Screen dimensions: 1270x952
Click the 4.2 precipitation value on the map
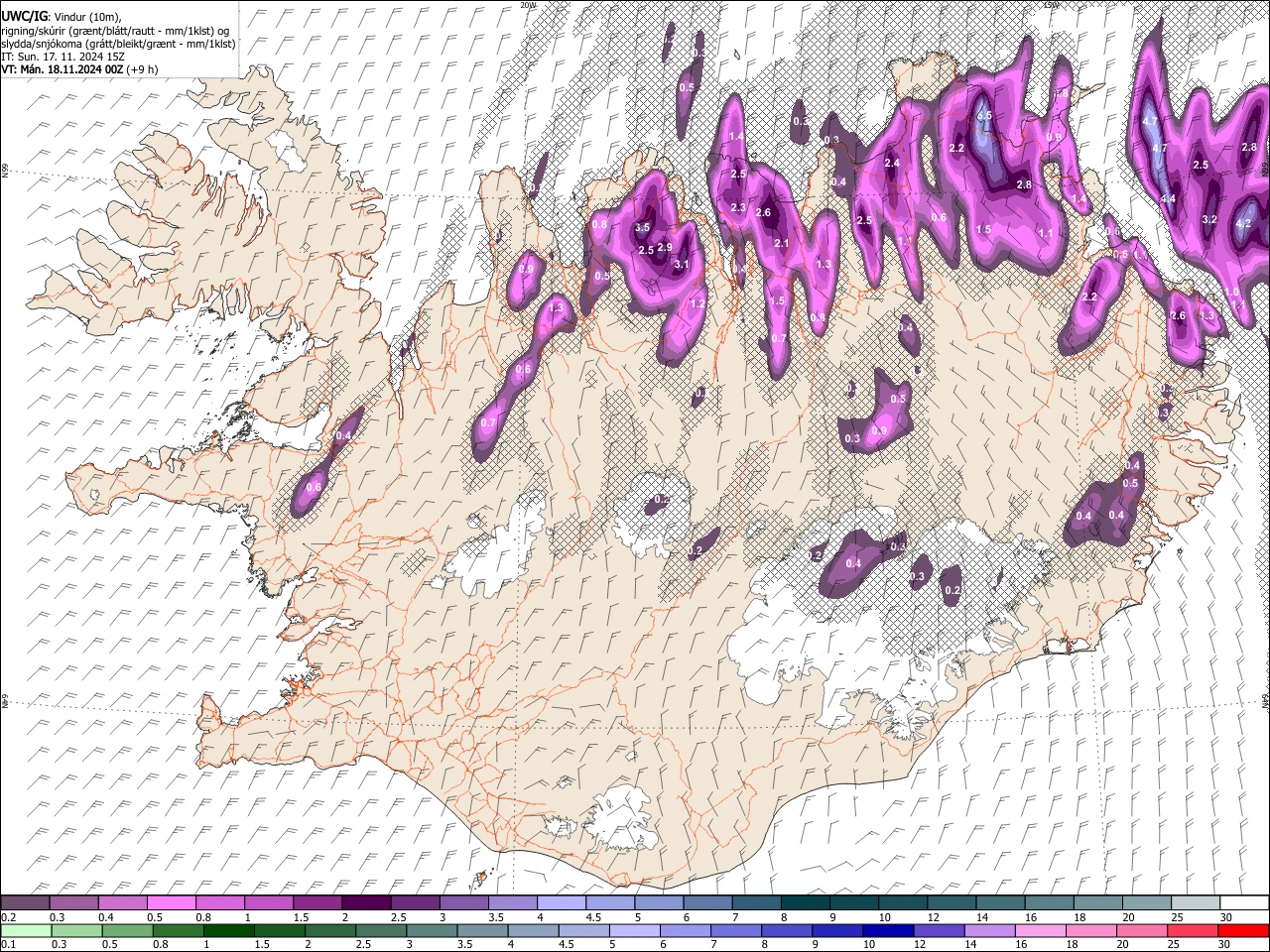[1244, 223]
